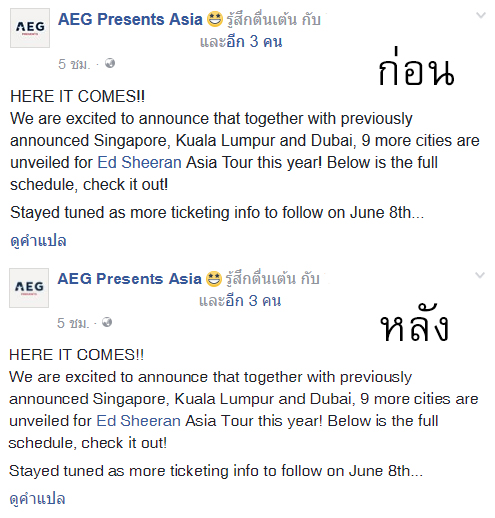Open AEG Presents Asia page from first post
This screenshot has height=518, width=495.
(x=130, y=19)
